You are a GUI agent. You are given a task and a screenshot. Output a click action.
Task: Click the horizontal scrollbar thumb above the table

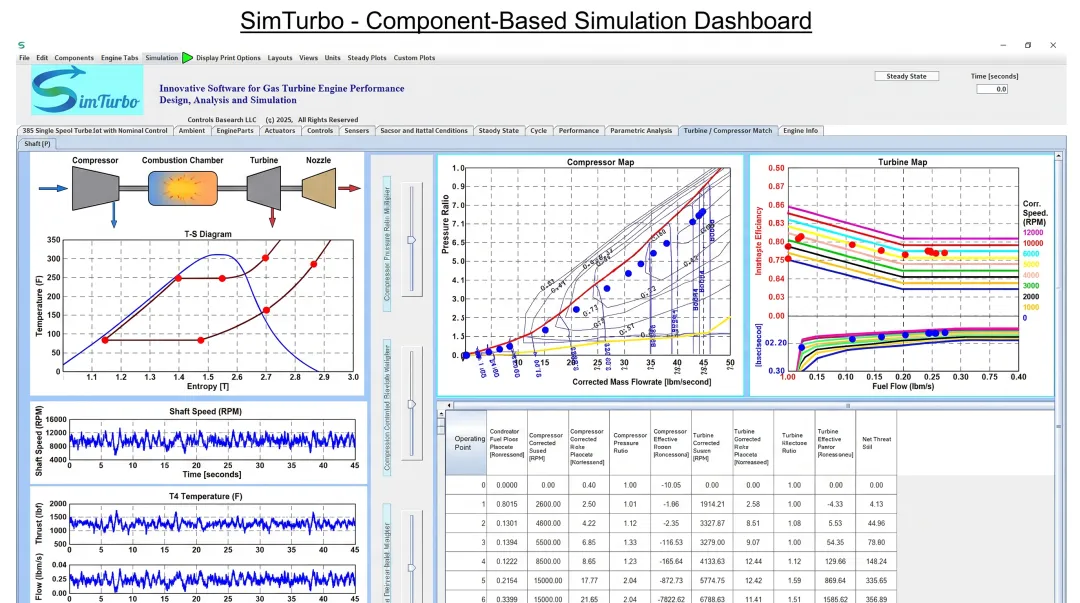[848, 405]
